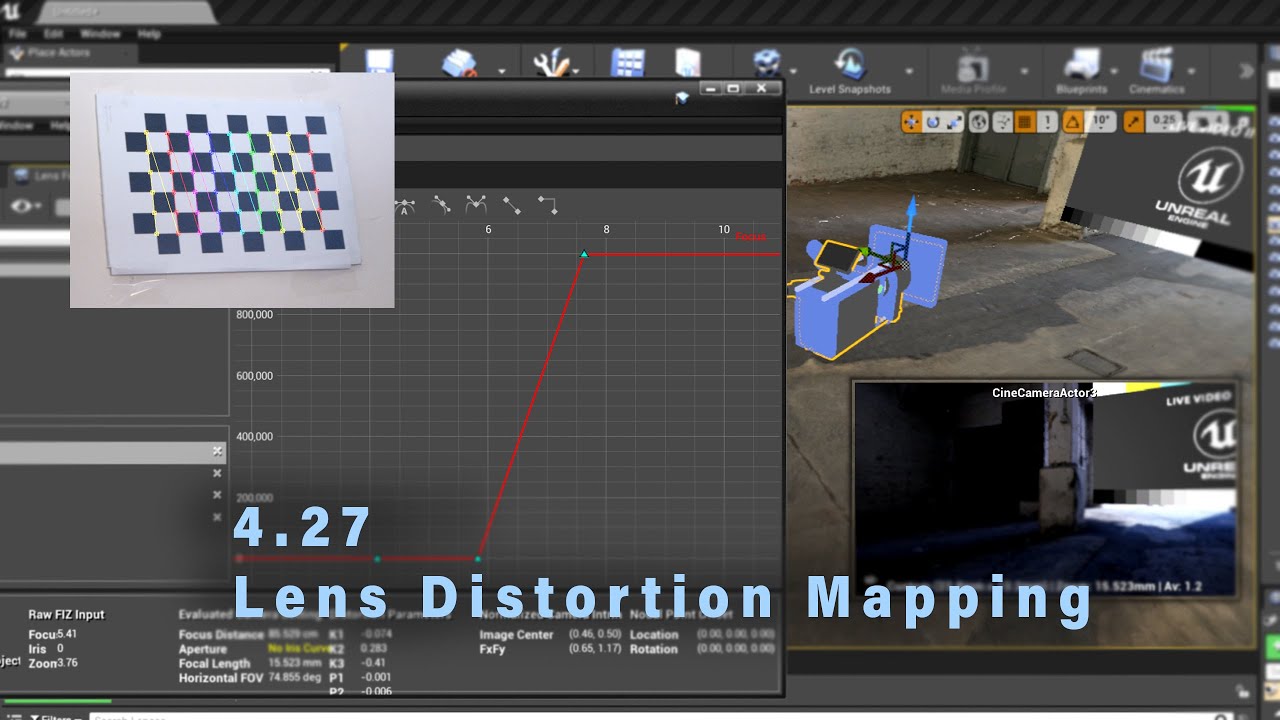
Task: Remove the fourth list row with its X
Action: [x=217, y=518]
